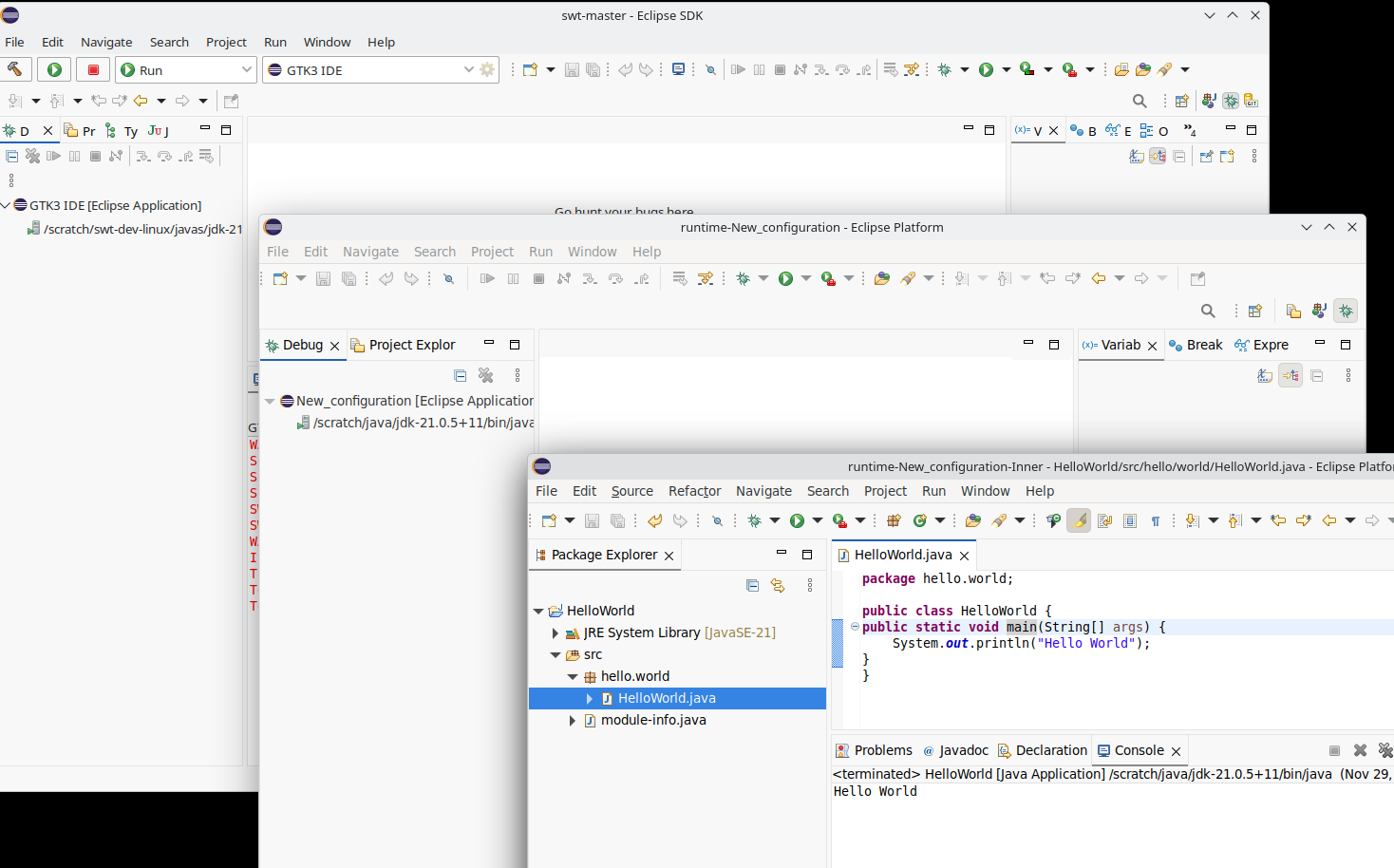Open the Git perspective icon

(x=1251, y=101)
